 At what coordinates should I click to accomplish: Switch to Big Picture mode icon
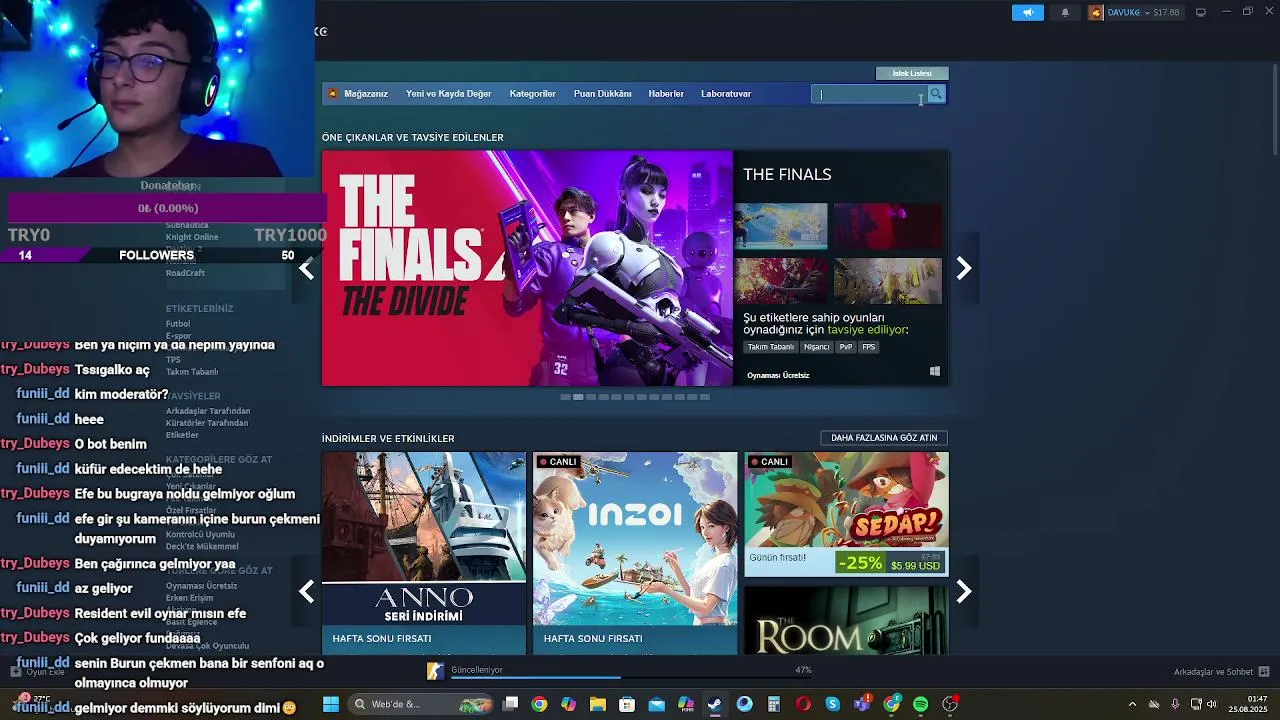(1201, 12)
